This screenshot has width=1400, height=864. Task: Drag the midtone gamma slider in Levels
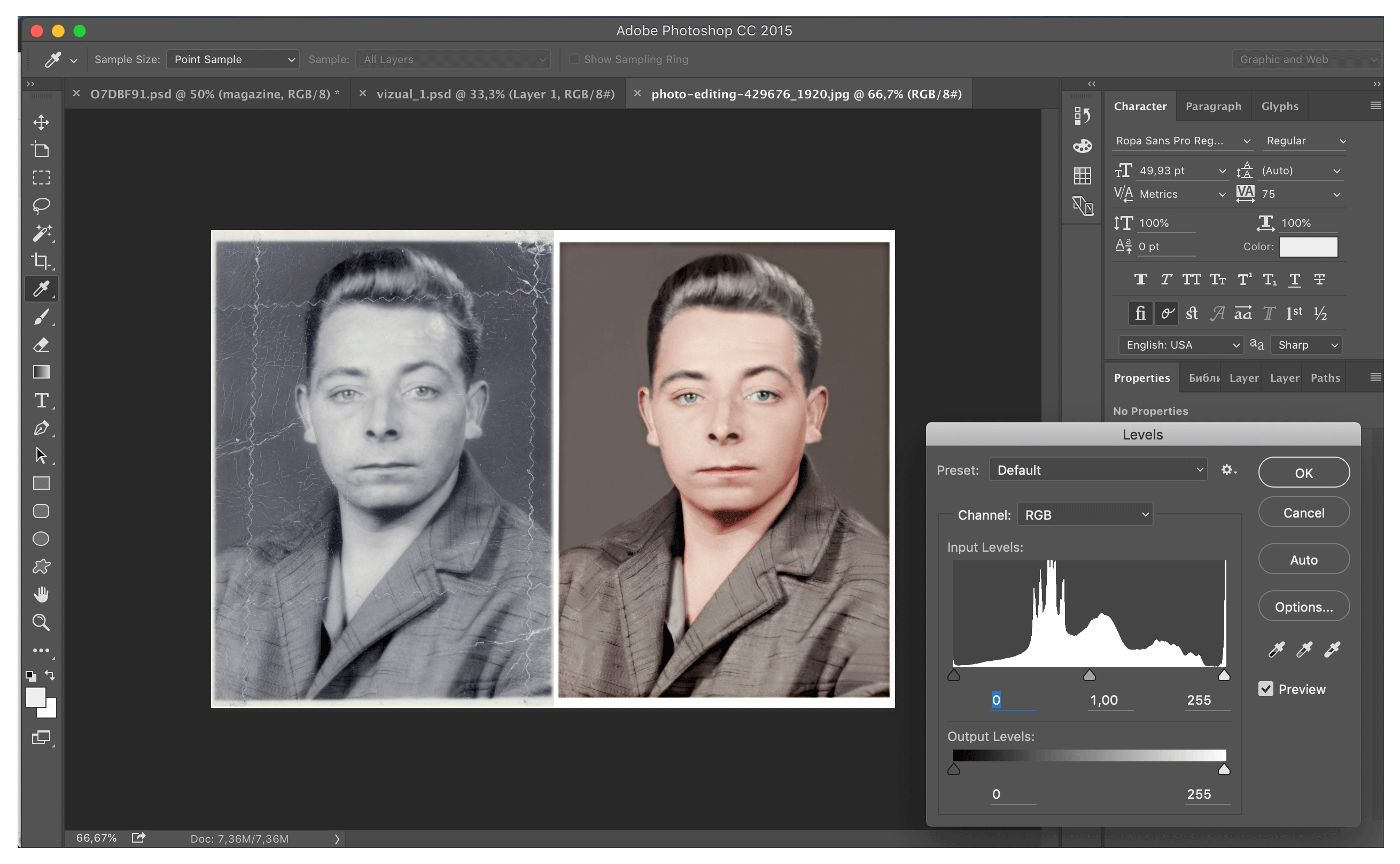click(x=1089, y=676)
